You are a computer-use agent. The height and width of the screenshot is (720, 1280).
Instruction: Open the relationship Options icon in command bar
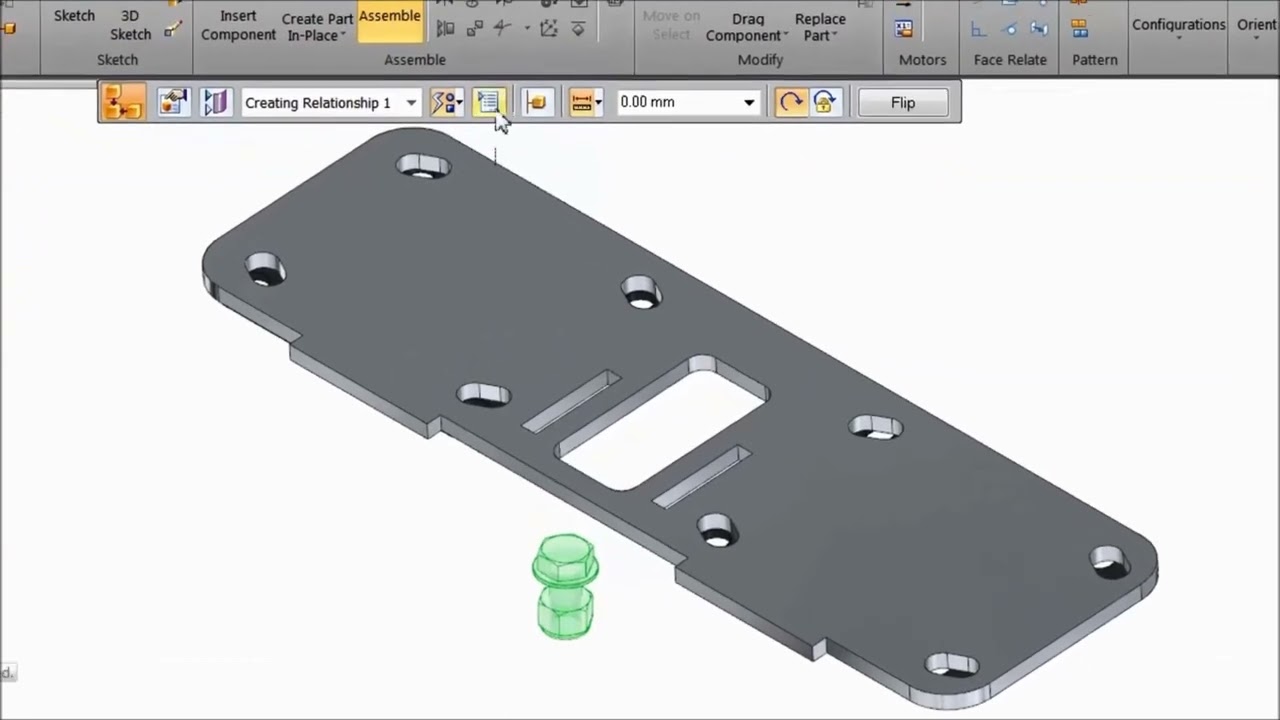(x=173, y=102)
